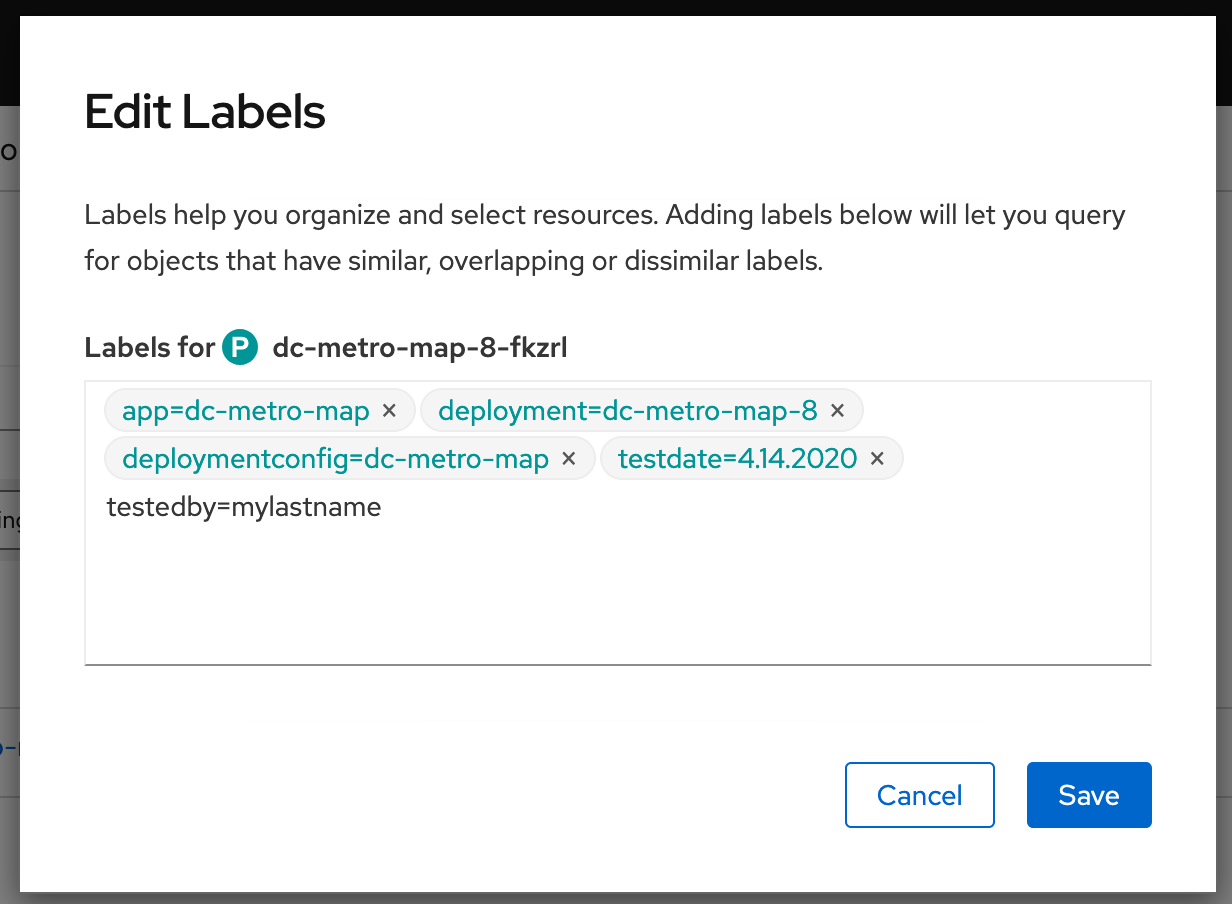Image resolution: width=1232 pixels, height=904 pixels.
Task: Cancel the Edit Labels dialog
Action: 920,795
